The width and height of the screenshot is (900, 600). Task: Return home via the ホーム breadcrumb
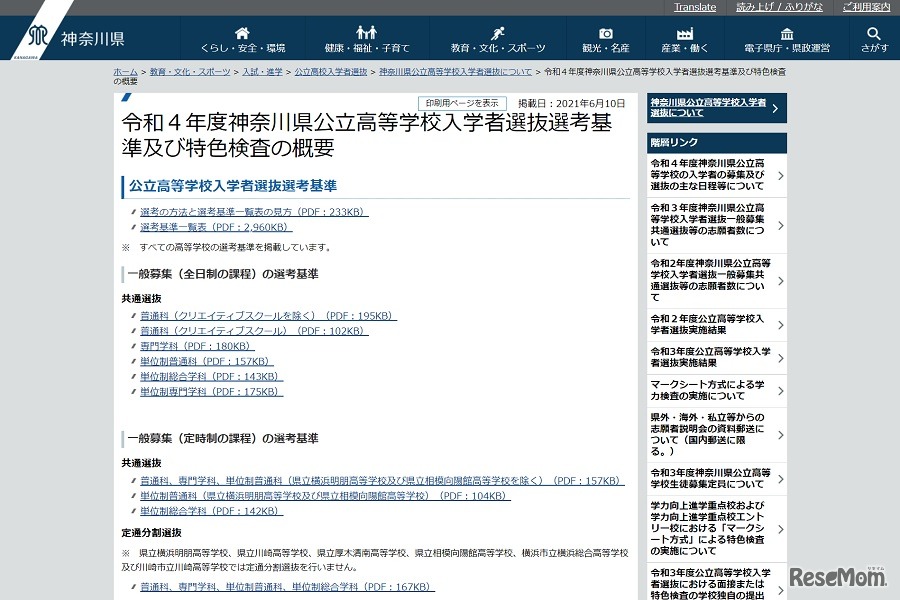pos(124,72)
